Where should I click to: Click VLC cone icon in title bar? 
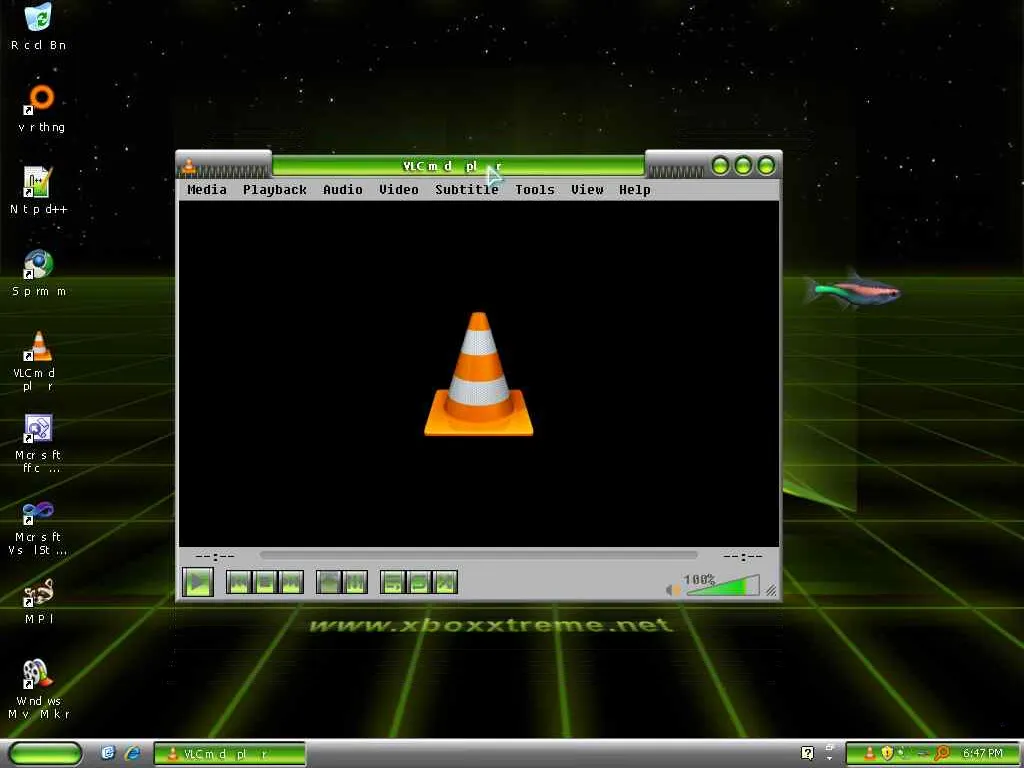tap(189, 166)
